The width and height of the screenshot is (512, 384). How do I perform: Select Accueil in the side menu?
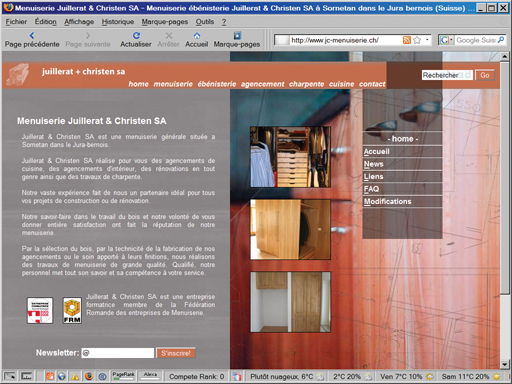click(x=402, y=152)
